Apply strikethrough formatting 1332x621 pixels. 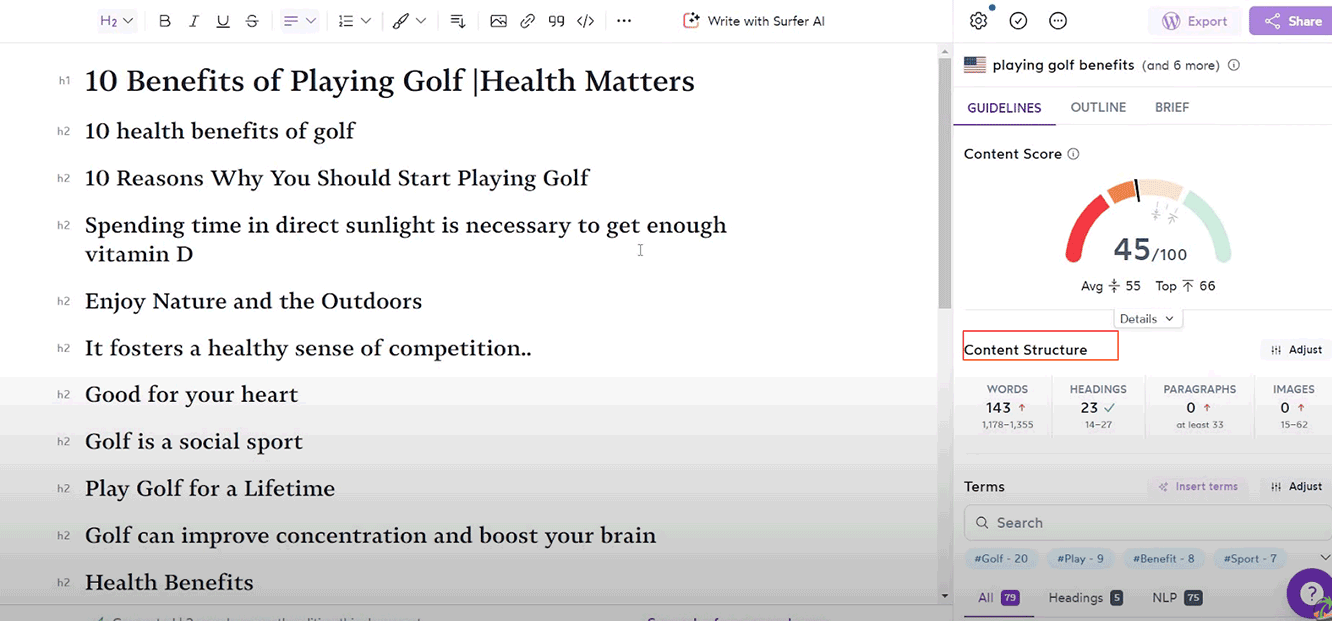click(x=252, y=21)
